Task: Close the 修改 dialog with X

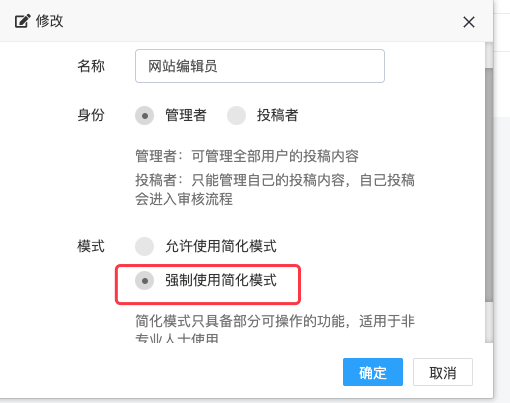Action: [469, 22]
